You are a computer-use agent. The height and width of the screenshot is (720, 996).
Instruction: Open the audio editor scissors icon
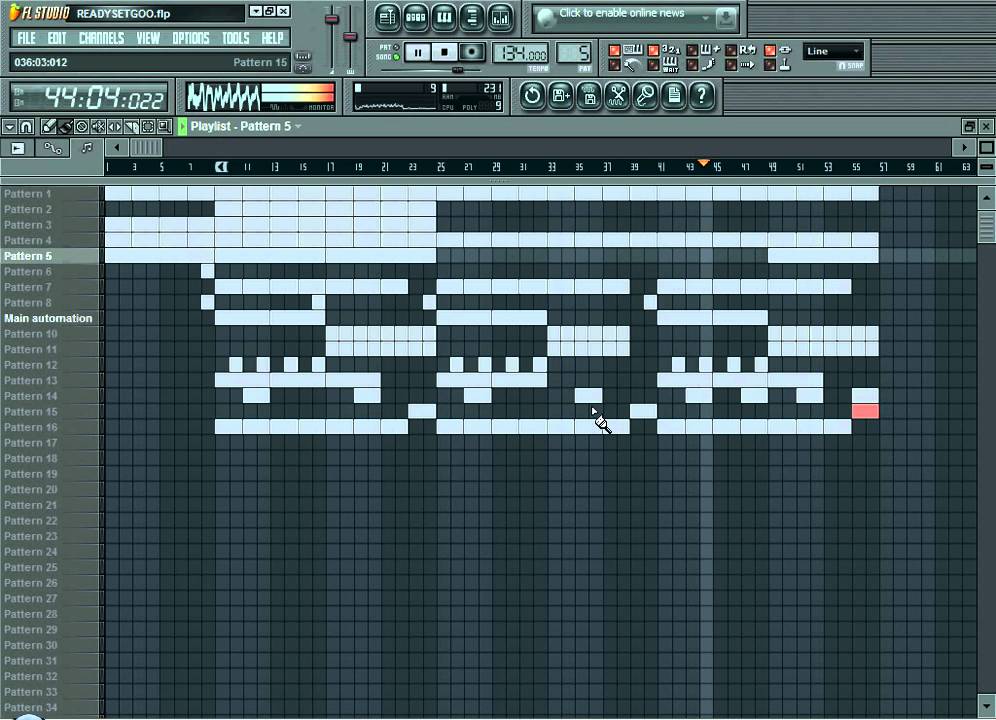[x=617, y=96]
